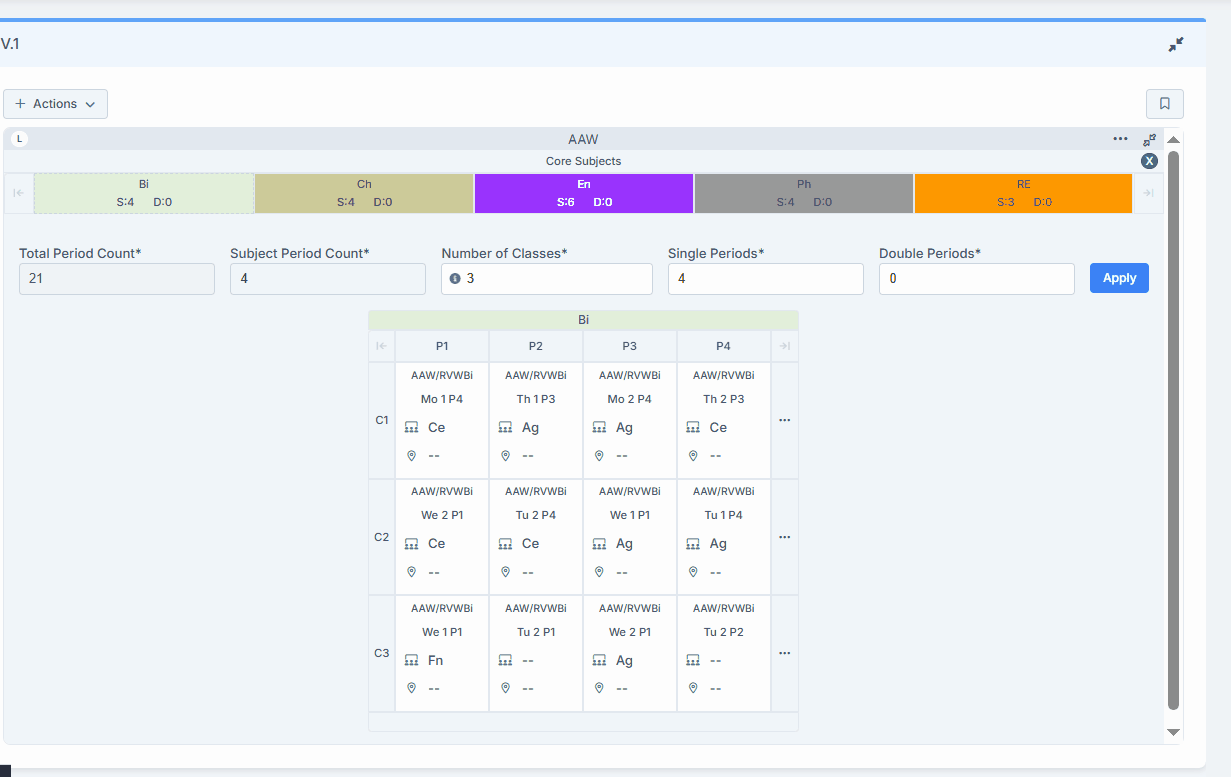Close Core Subjects with the X icon
The image size is (1231, 777).
1149,161
